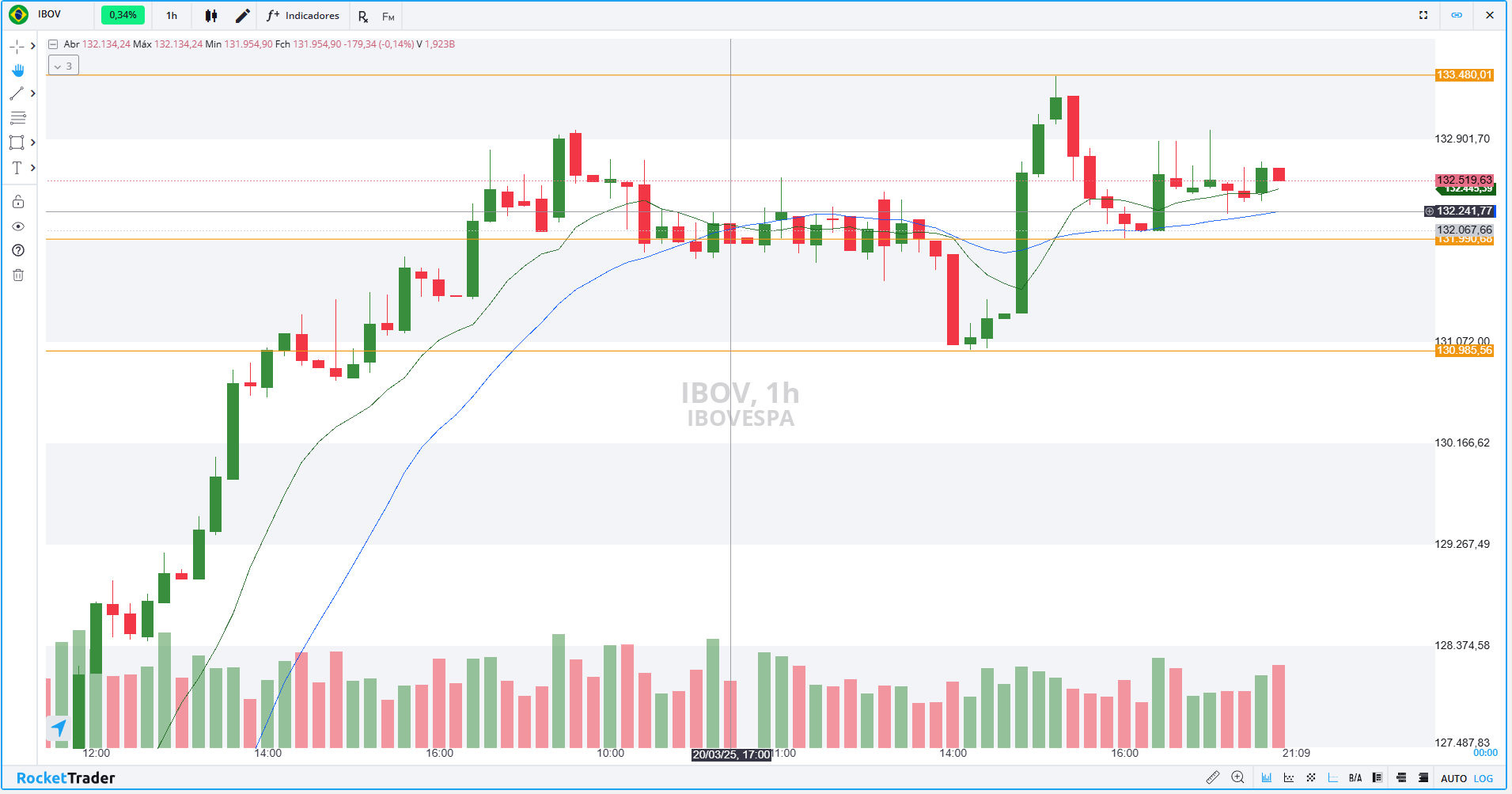Toggle the LOG scale option
This screenshot has height=794, width=1512.
[1484, 779]
